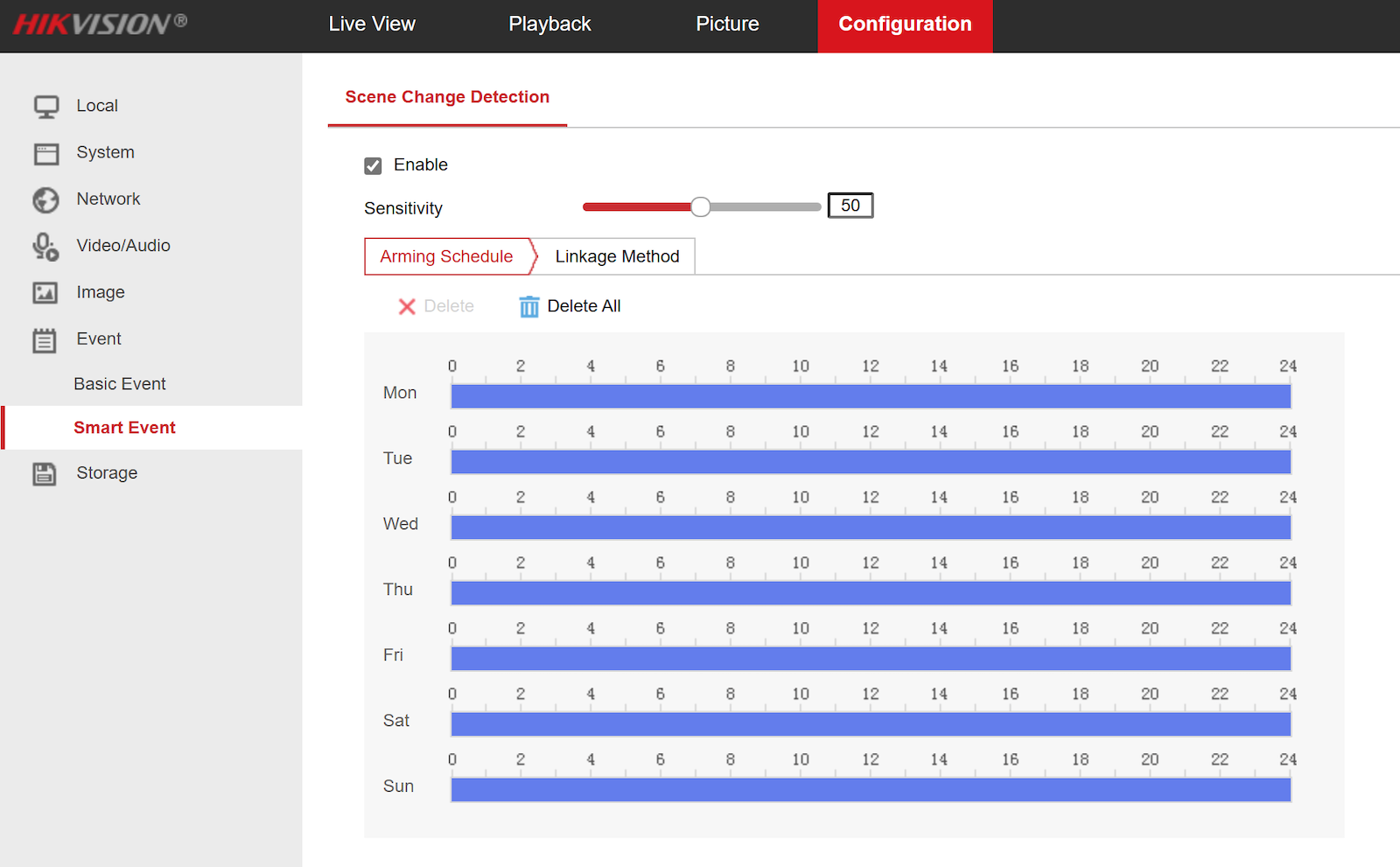Image resolution: width=1400 pixels, height=867 pixels.
Task: Uncheck the Enable checkbox
Action: (x=374, y=166)
